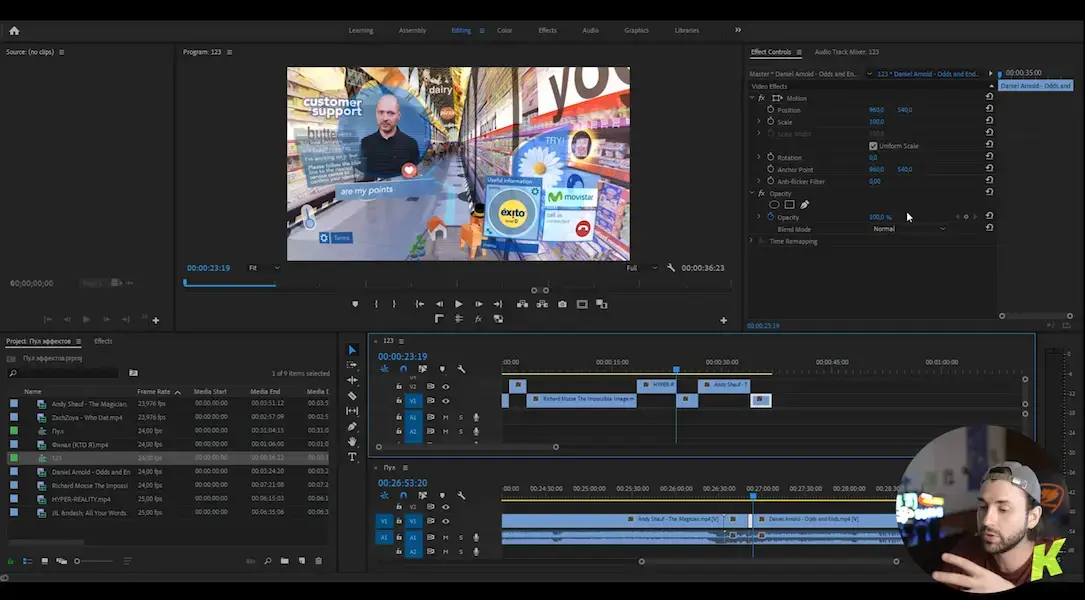Screen dimensions: 1085x600
Task: Collapse the Motion effect section
Action: (752, 98)
